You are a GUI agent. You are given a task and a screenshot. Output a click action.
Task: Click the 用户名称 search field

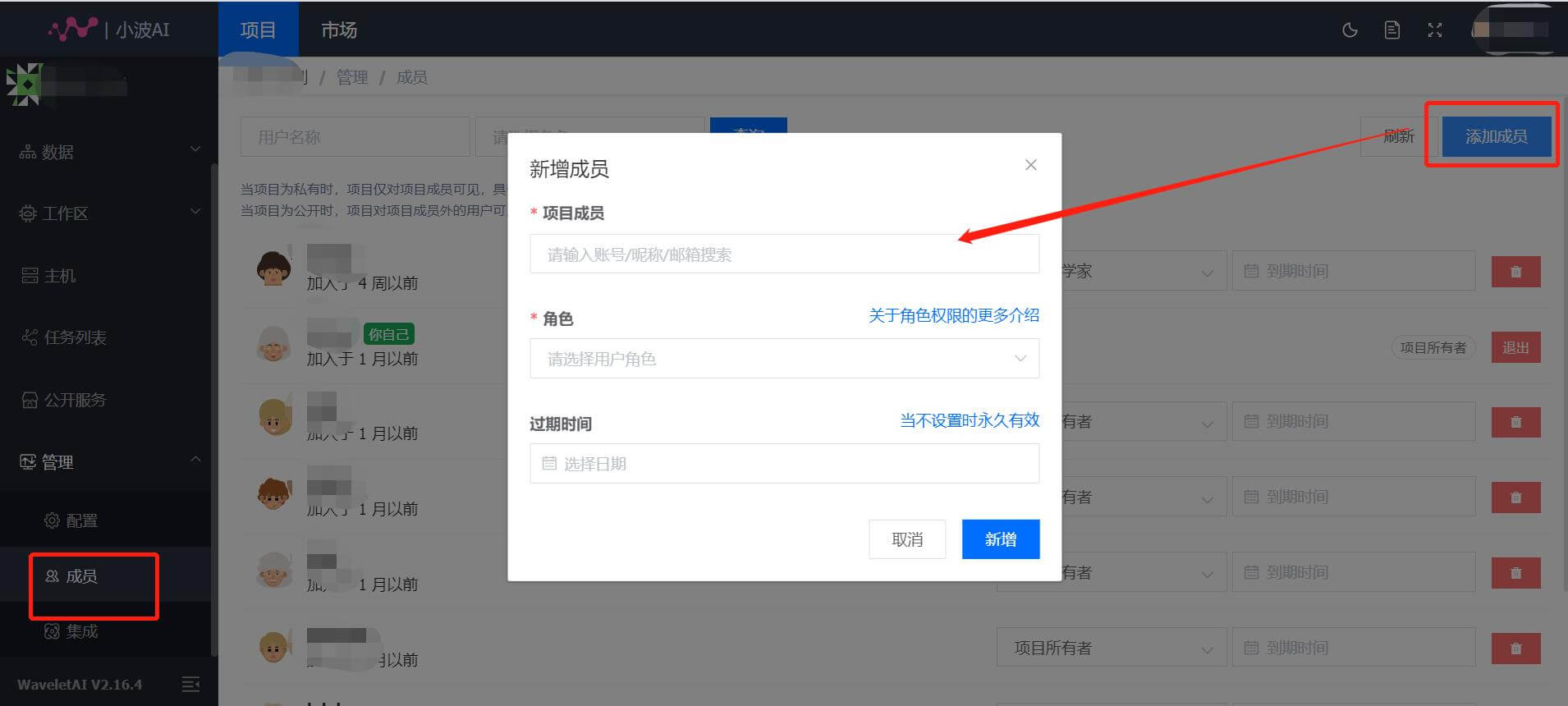[x=355, y=136]
